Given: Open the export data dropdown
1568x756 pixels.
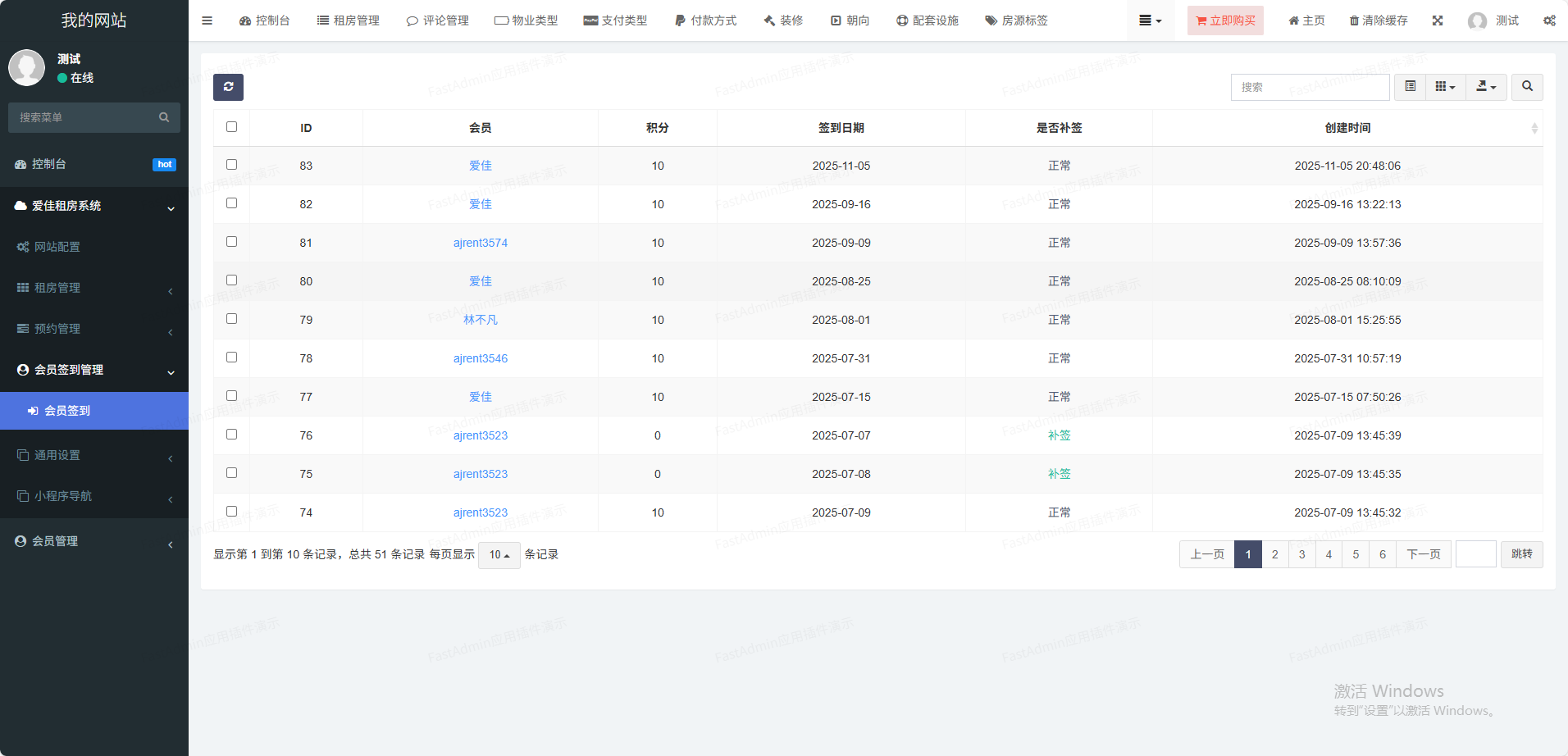Looking at the screenshot, I should [x=1486, y=87].
